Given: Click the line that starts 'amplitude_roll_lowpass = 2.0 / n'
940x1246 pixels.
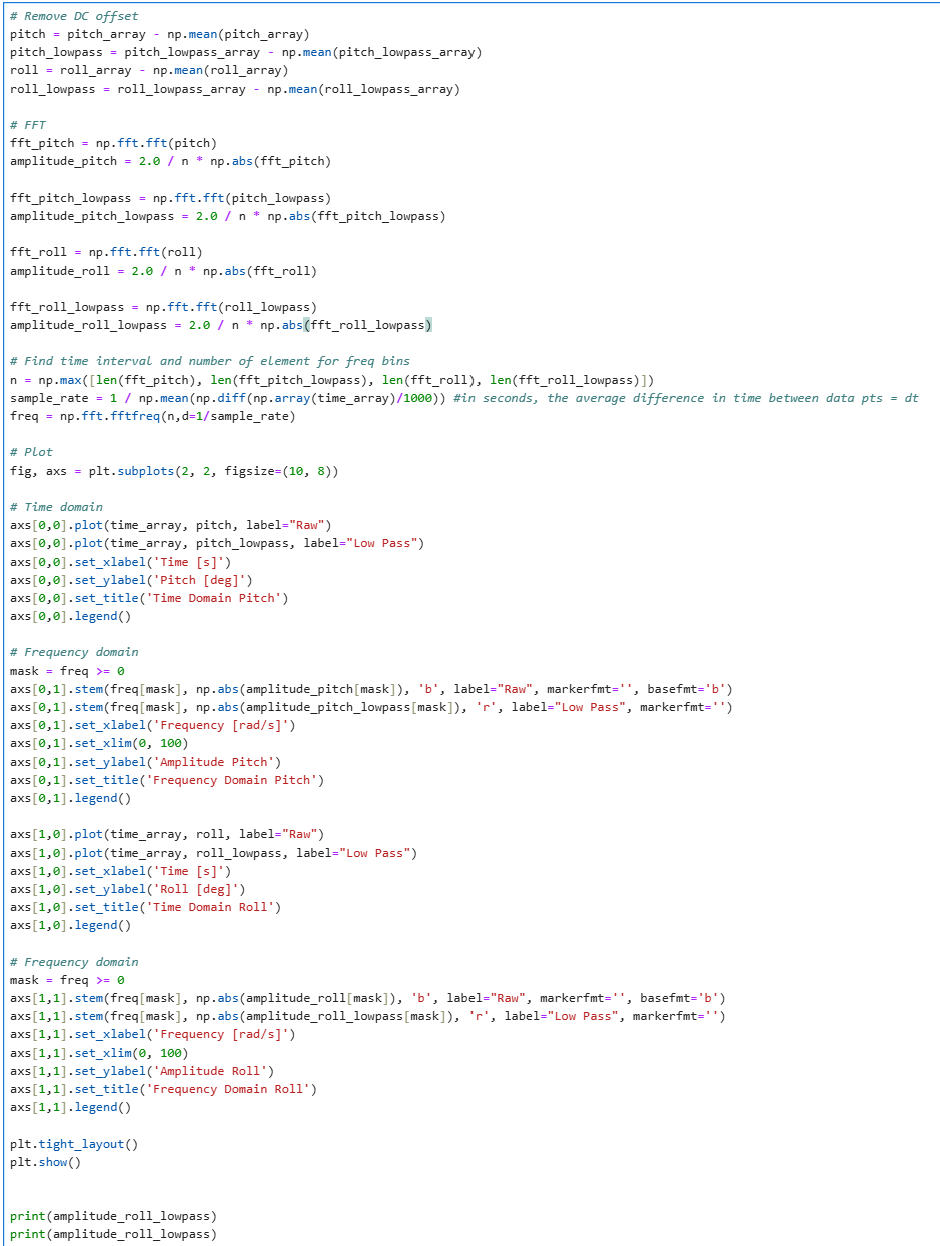Looking at the screenshot, I should point(221,325).
